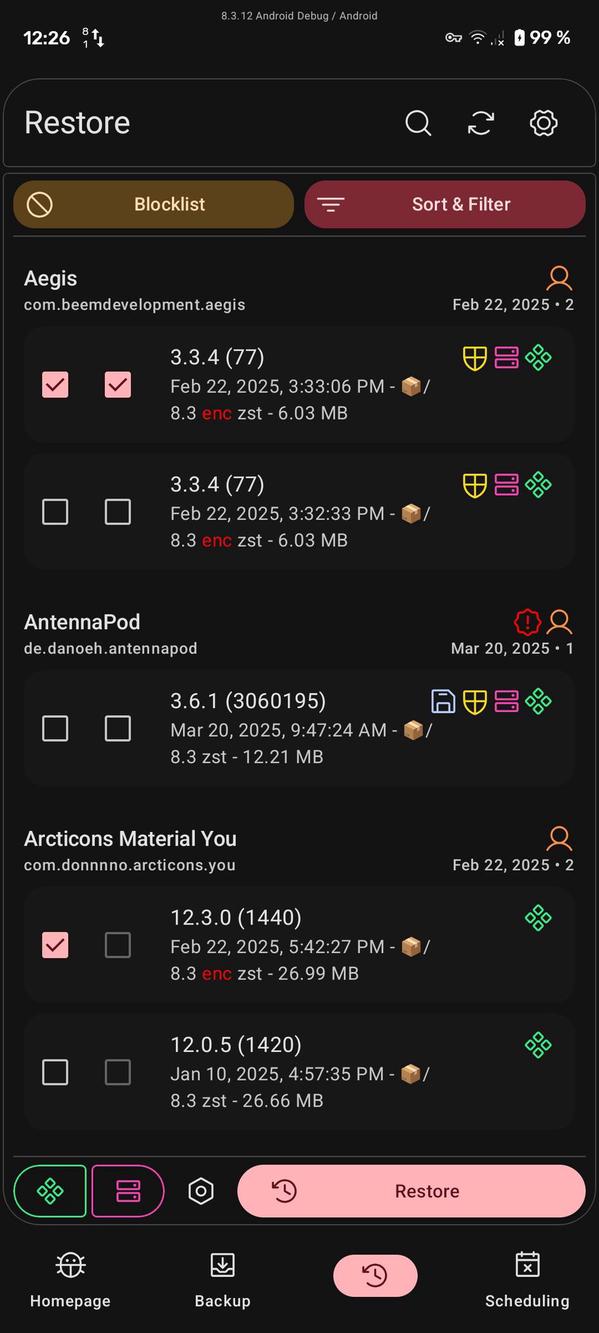The image size is (599, 1333).
Task: Click the green diamond icon on the Aegis backup
Action: [538, 357]
